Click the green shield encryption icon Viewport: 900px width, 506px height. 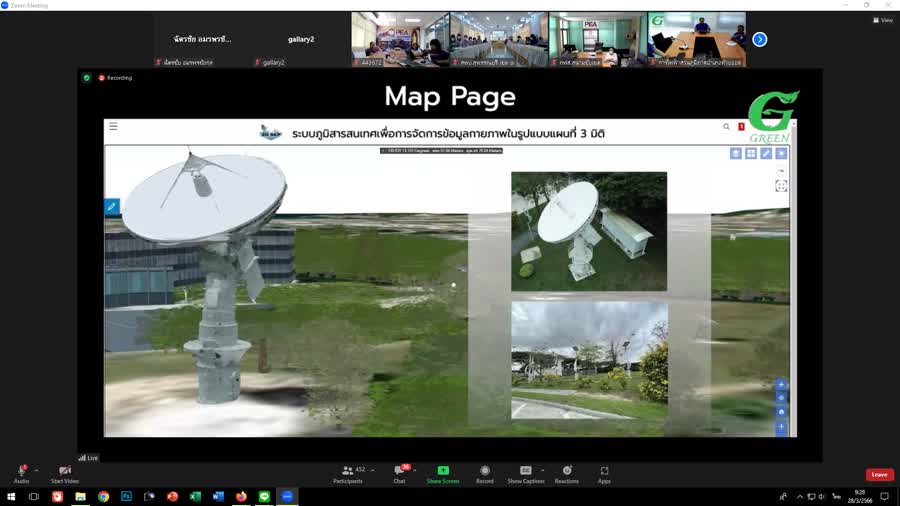(x=87, y=78)
